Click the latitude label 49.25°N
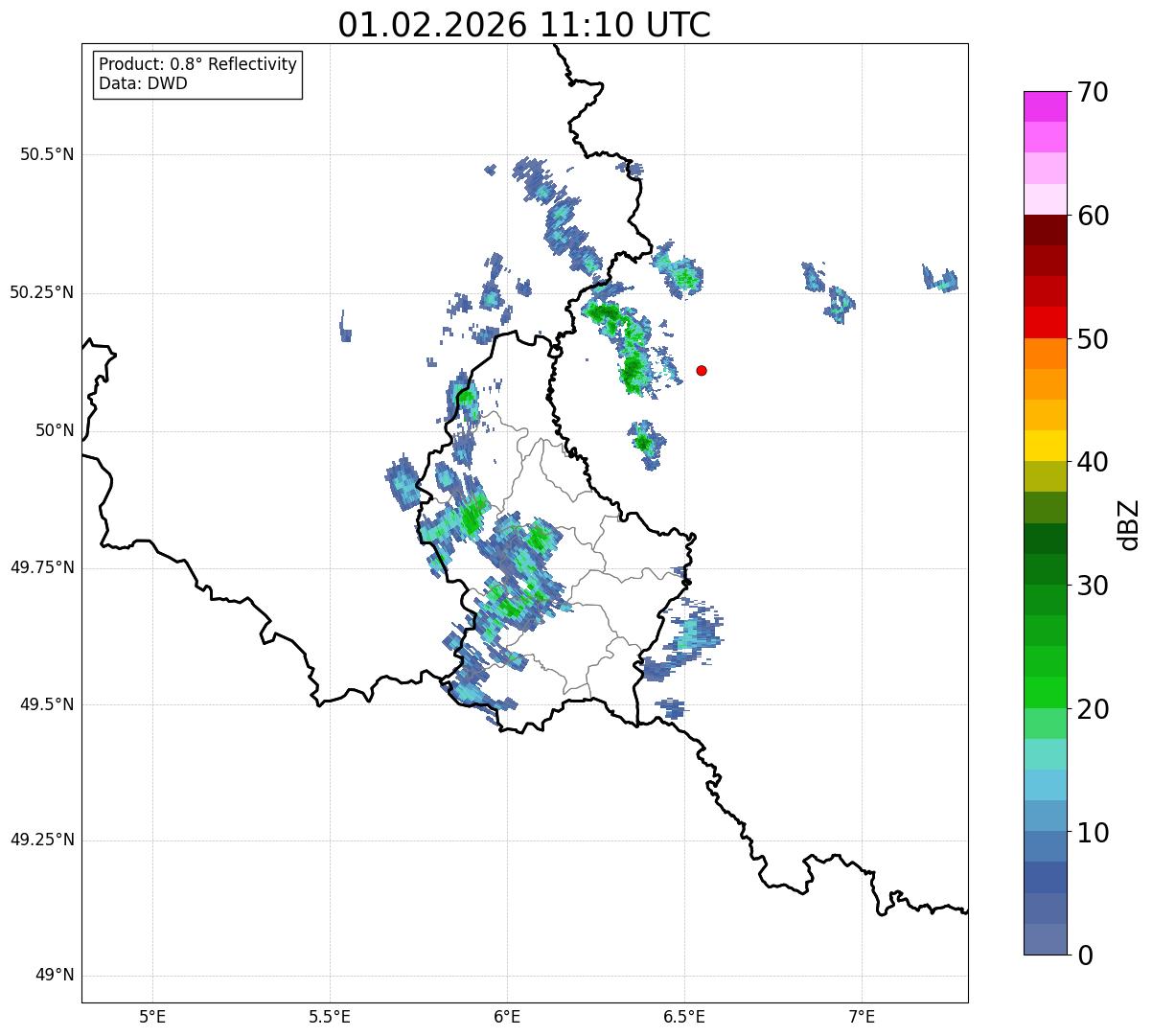This screenshot has width=1152, height=1036. (x=42, y=840)
